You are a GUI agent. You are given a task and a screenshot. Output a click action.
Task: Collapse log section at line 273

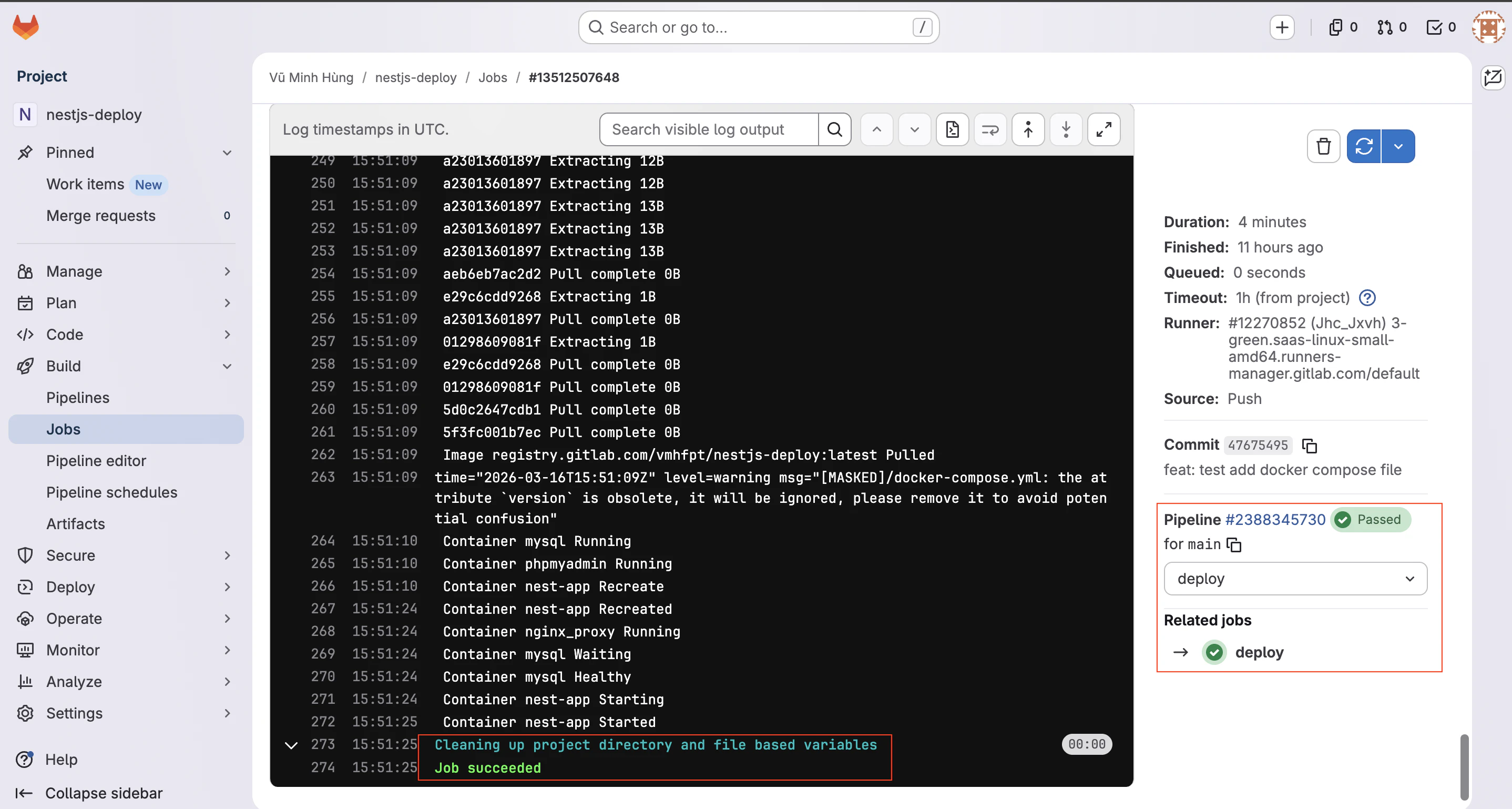coord(291,745)
